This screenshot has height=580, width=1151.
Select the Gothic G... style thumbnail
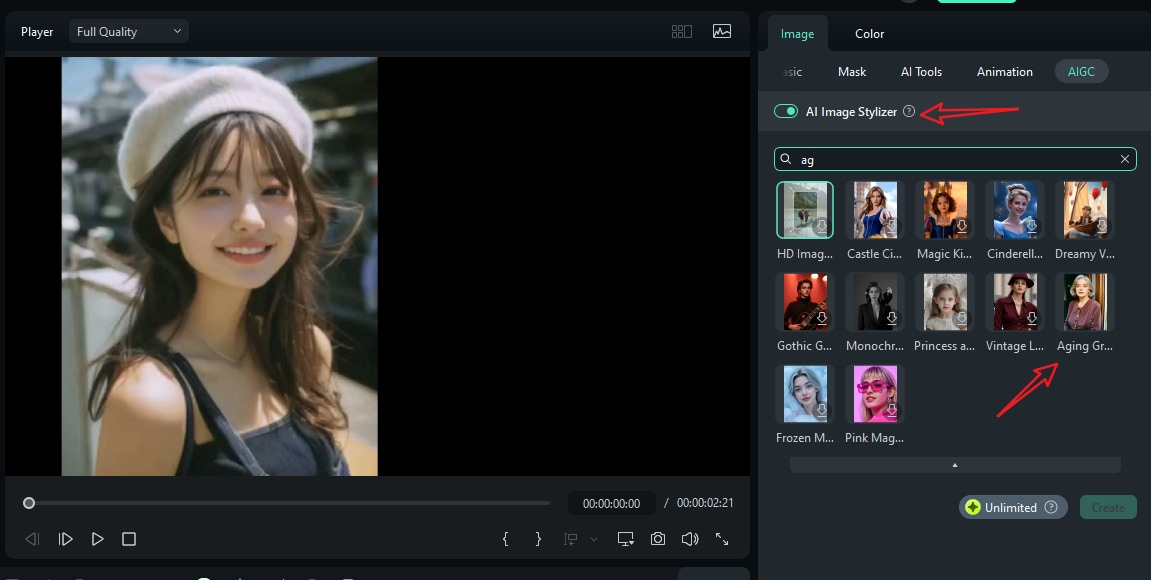click(x=805, y=302)
